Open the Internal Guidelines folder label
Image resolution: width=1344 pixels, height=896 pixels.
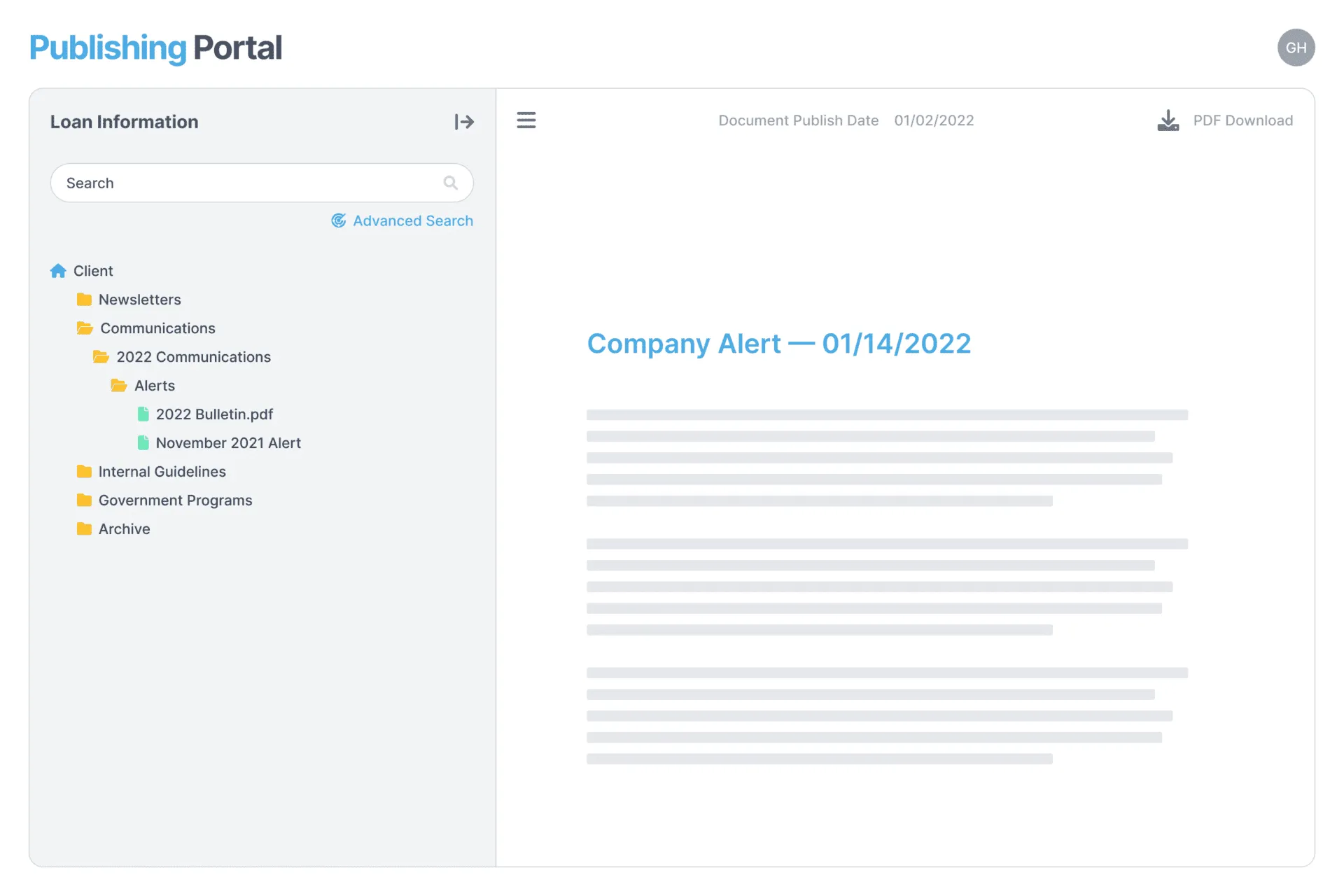pyautogui.click(x=162, y=472)
